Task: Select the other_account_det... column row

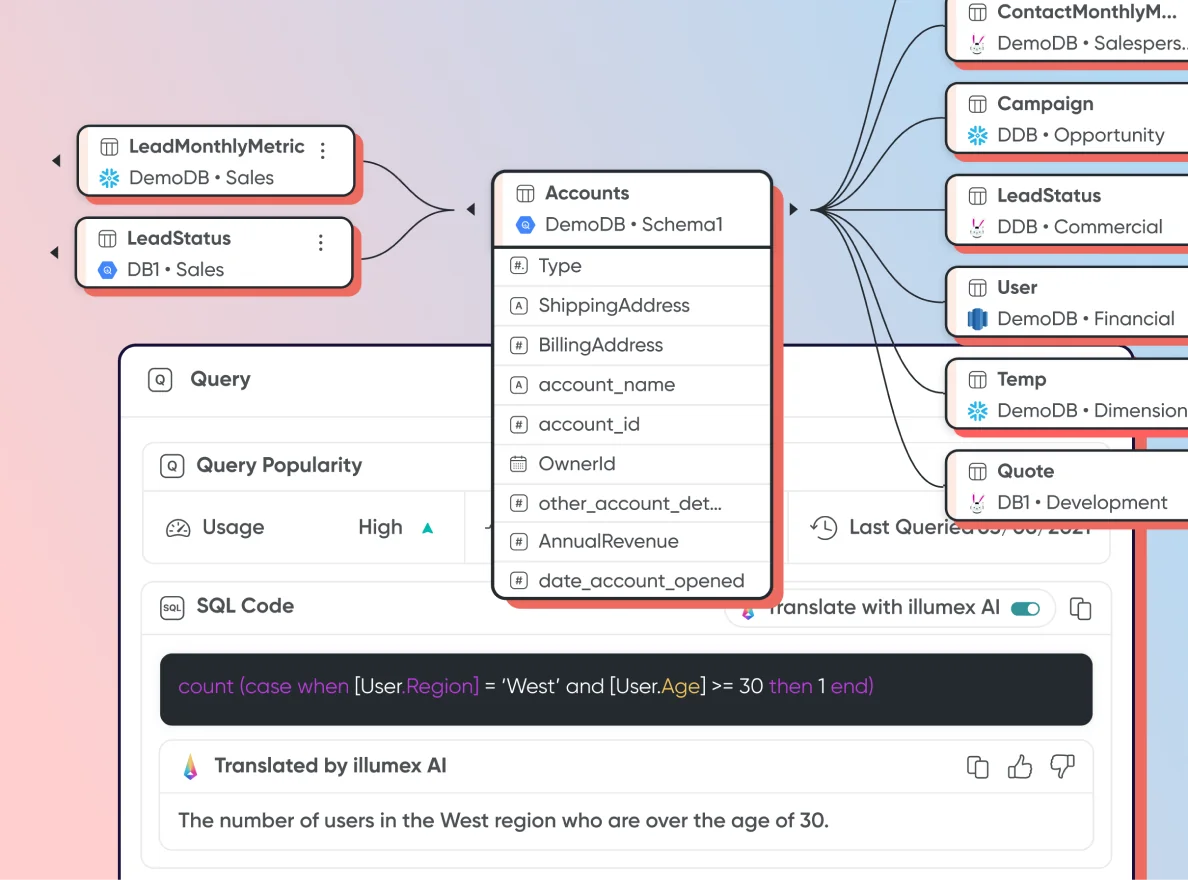Action: point(632,503)
